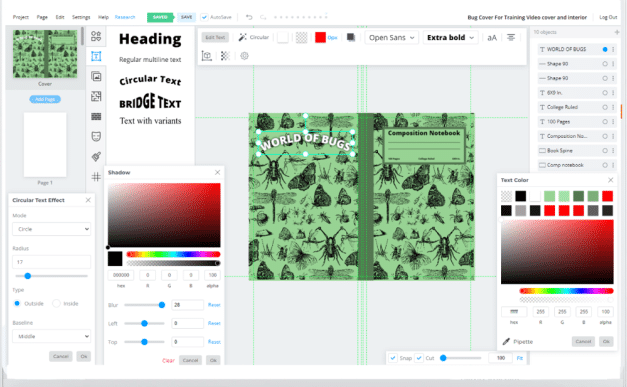
Task: Click the undo arrow
Action: point(249,17)
